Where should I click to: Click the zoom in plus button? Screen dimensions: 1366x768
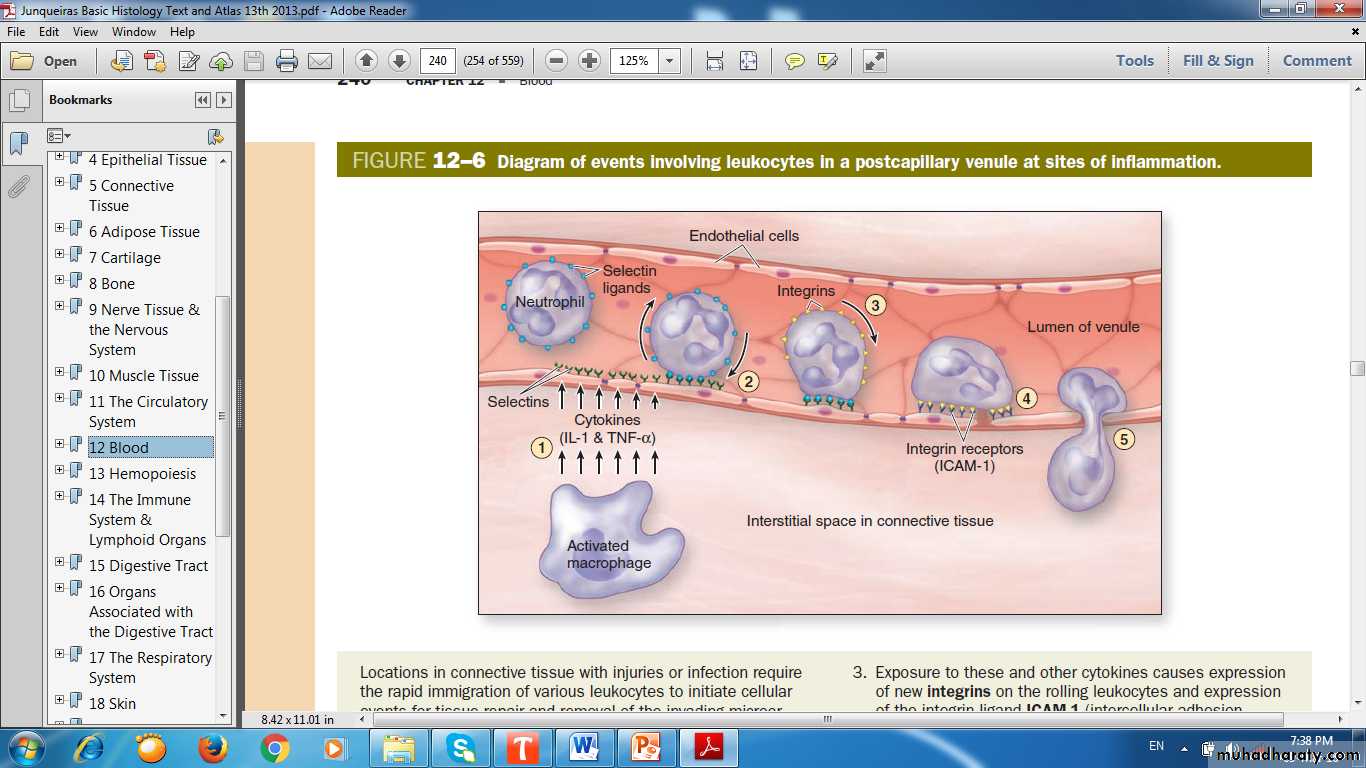coord(590,61)
